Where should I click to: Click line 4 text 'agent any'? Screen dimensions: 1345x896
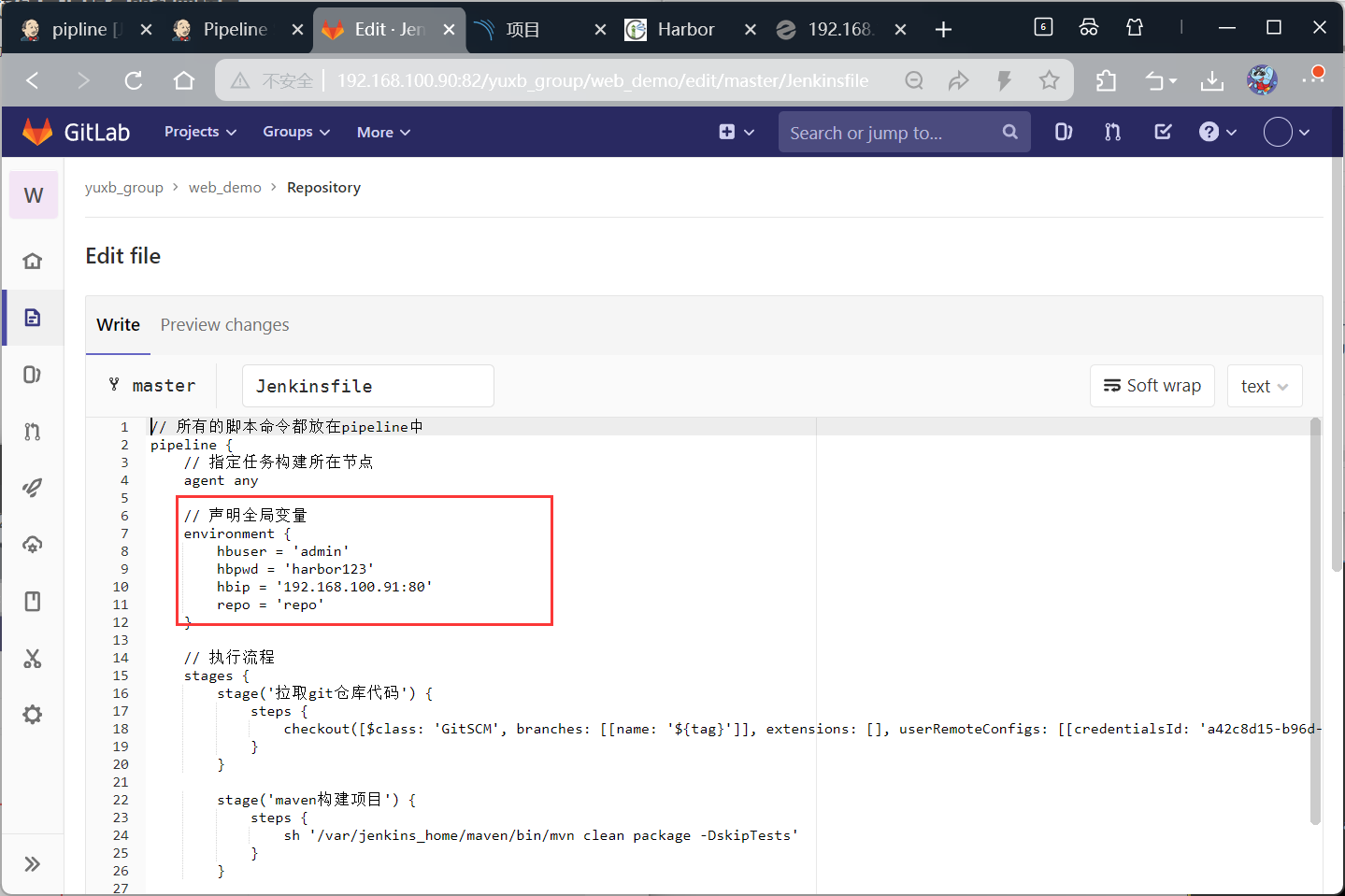point(221,480)
